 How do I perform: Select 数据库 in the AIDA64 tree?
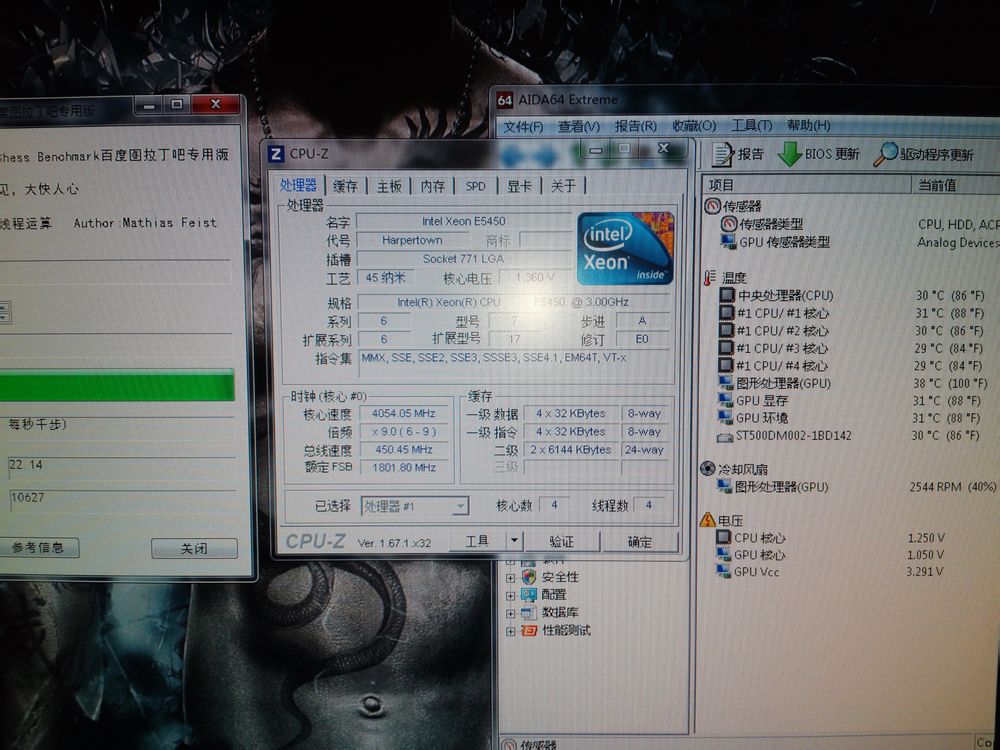[x=559, y=612]
